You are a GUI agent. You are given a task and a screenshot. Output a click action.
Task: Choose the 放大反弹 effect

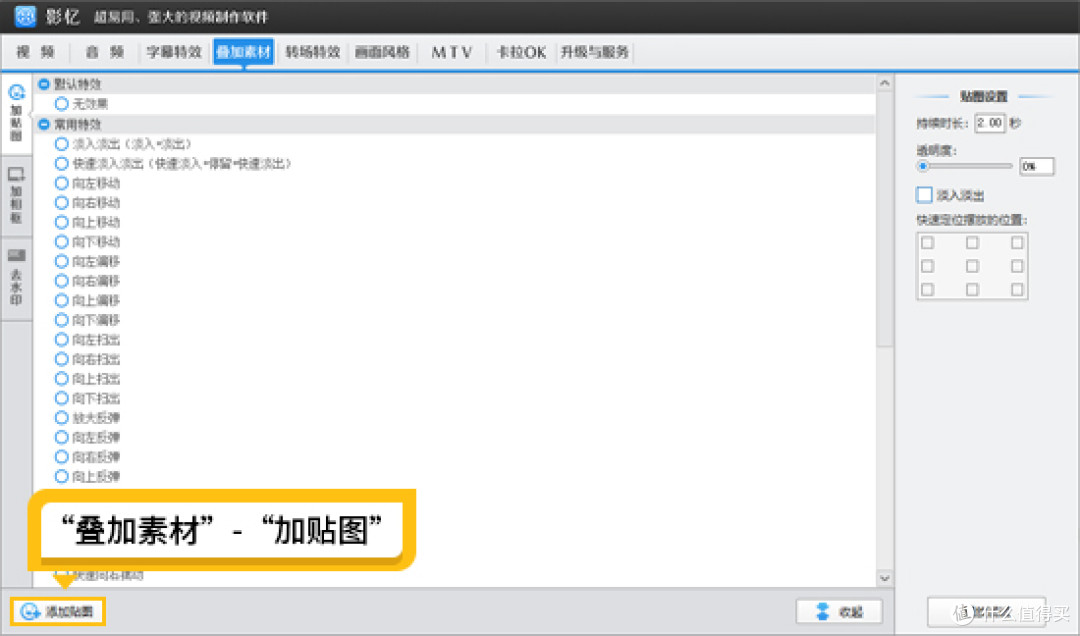click(61, 418)
